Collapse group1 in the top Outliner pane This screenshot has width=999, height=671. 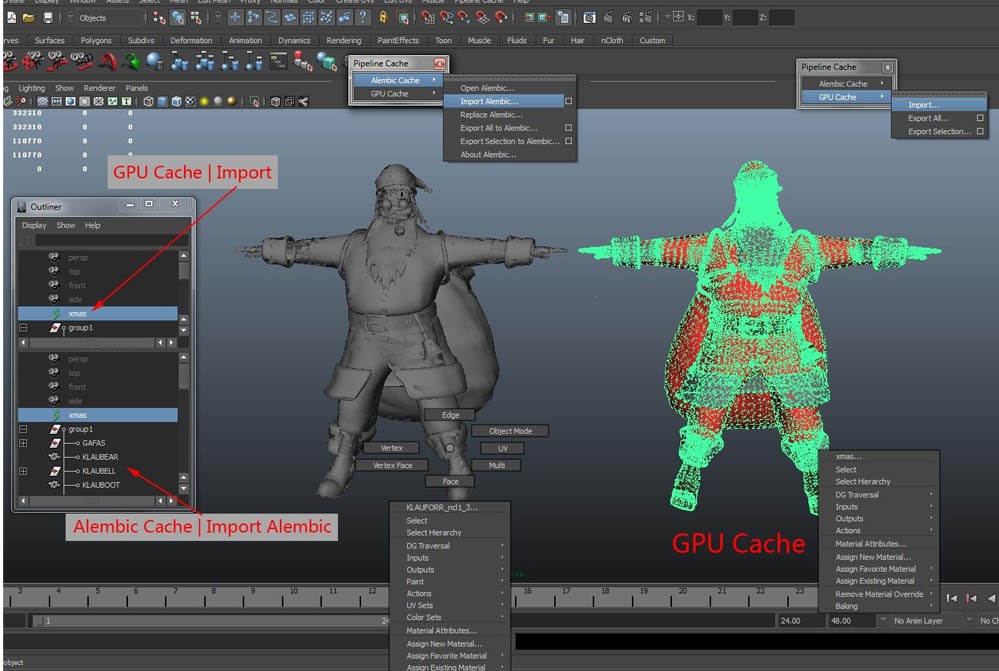pos(23,328)
